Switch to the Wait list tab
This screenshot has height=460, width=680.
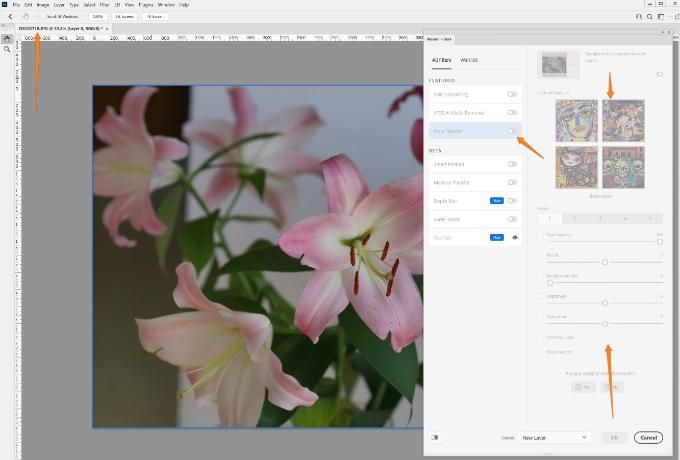click(x=469, y=60)
